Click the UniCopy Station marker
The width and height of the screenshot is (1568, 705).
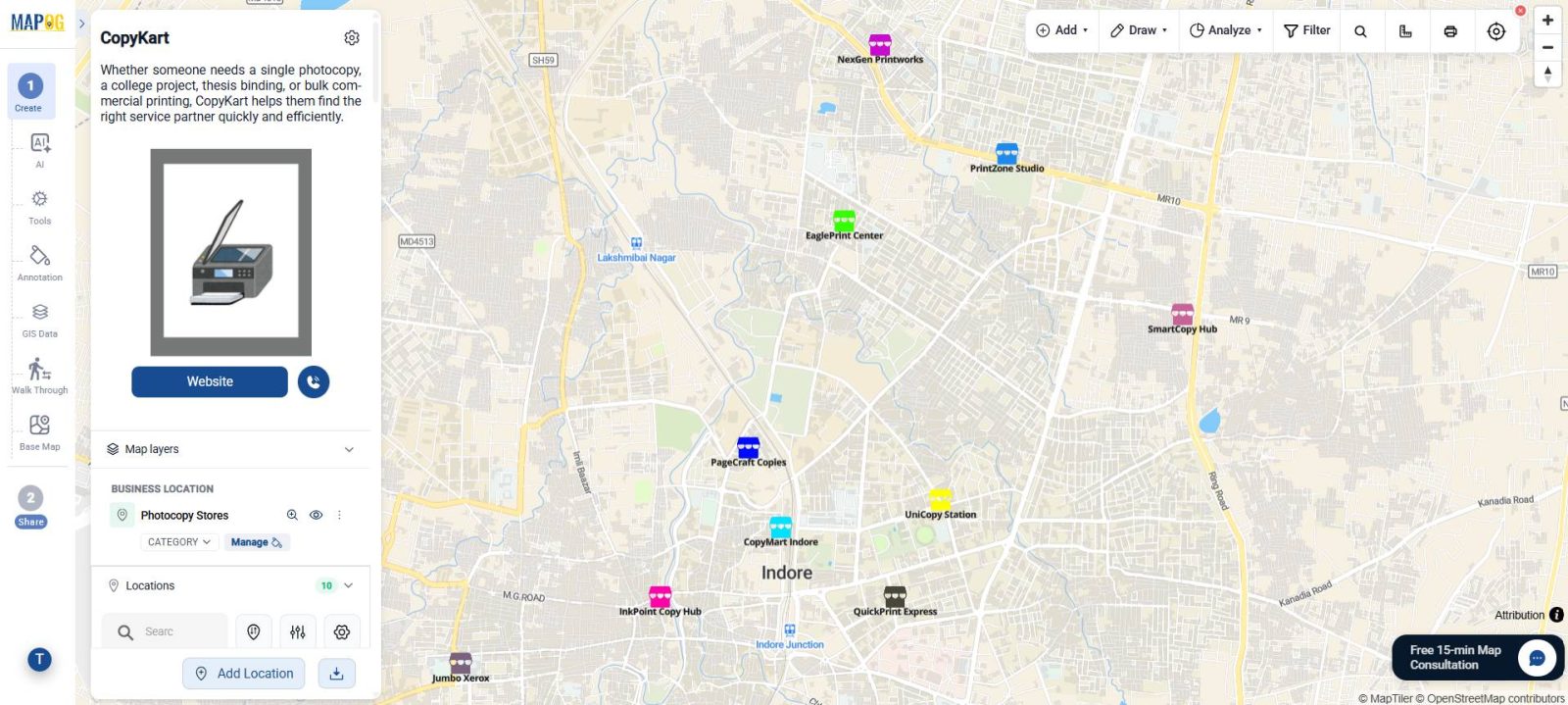tap(940, 500)
